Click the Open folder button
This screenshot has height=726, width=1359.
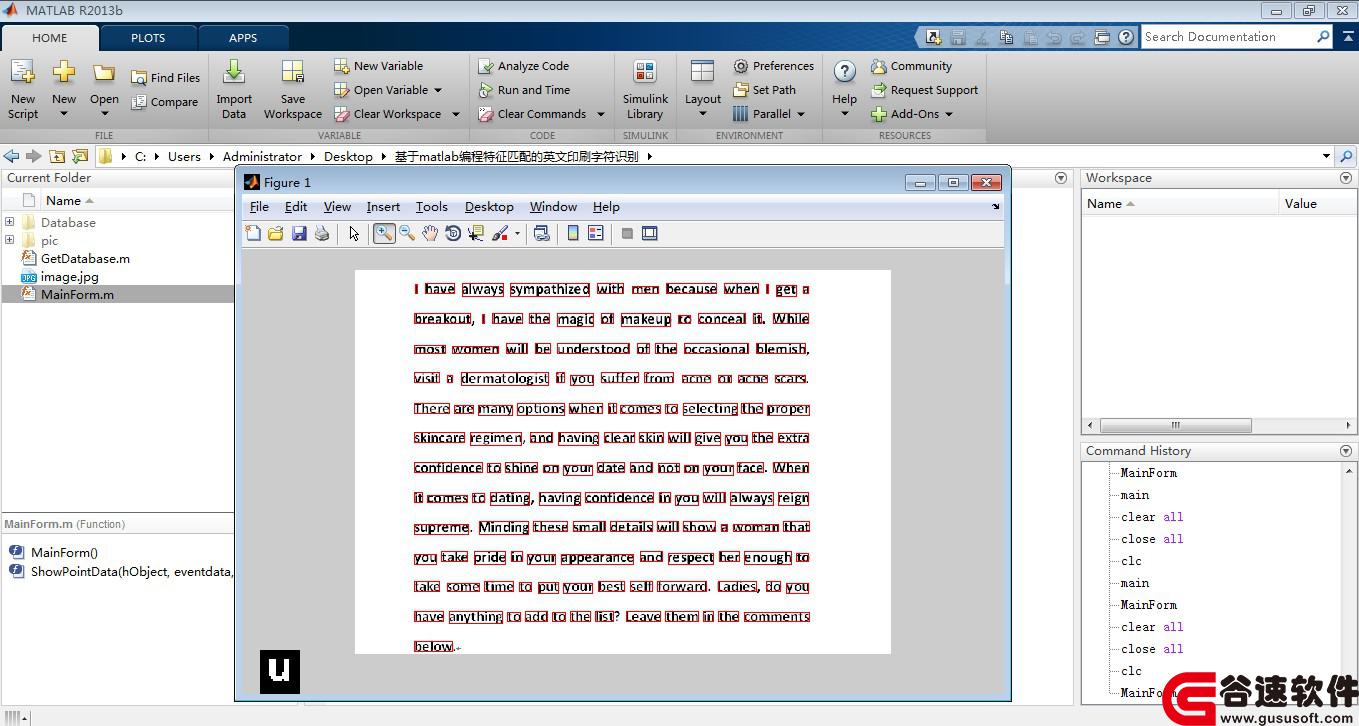[x=104, y=89]
